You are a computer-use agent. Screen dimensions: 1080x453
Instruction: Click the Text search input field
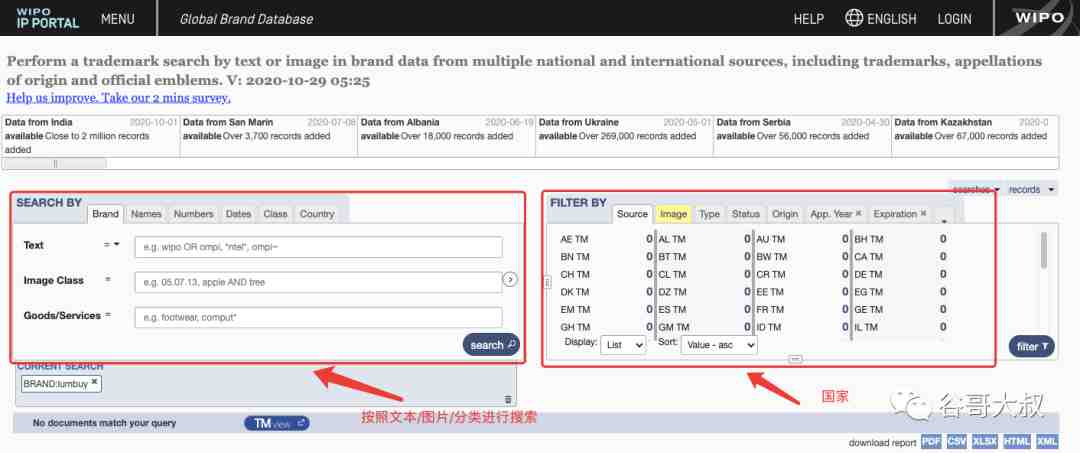coord(318,247)
